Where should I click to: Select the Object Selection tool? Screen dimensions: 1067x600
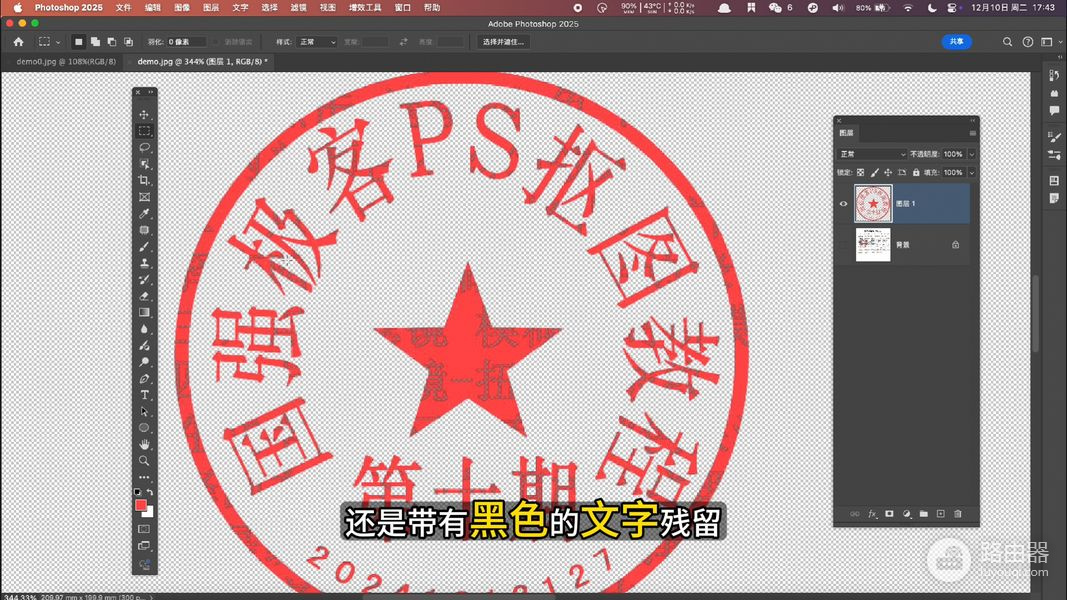(x=144, y=164)
